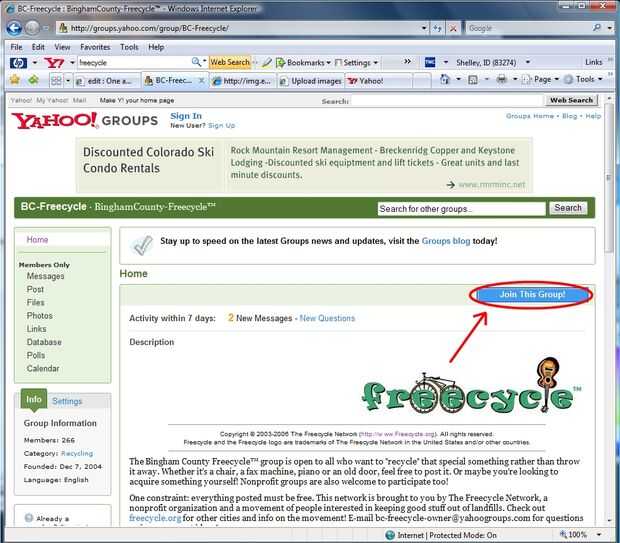Select the Info tab in group sidebar
Viewport: 620px width, 543px height.
[34, 399]
